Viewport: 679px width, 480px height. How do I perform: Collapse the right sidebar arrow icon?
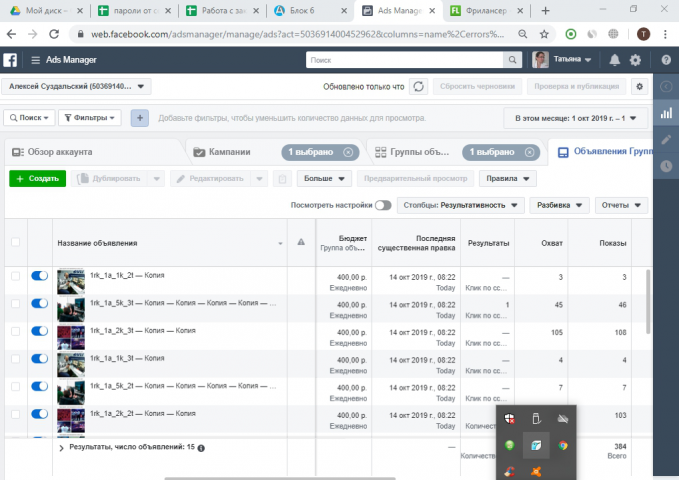pos(666,87)
